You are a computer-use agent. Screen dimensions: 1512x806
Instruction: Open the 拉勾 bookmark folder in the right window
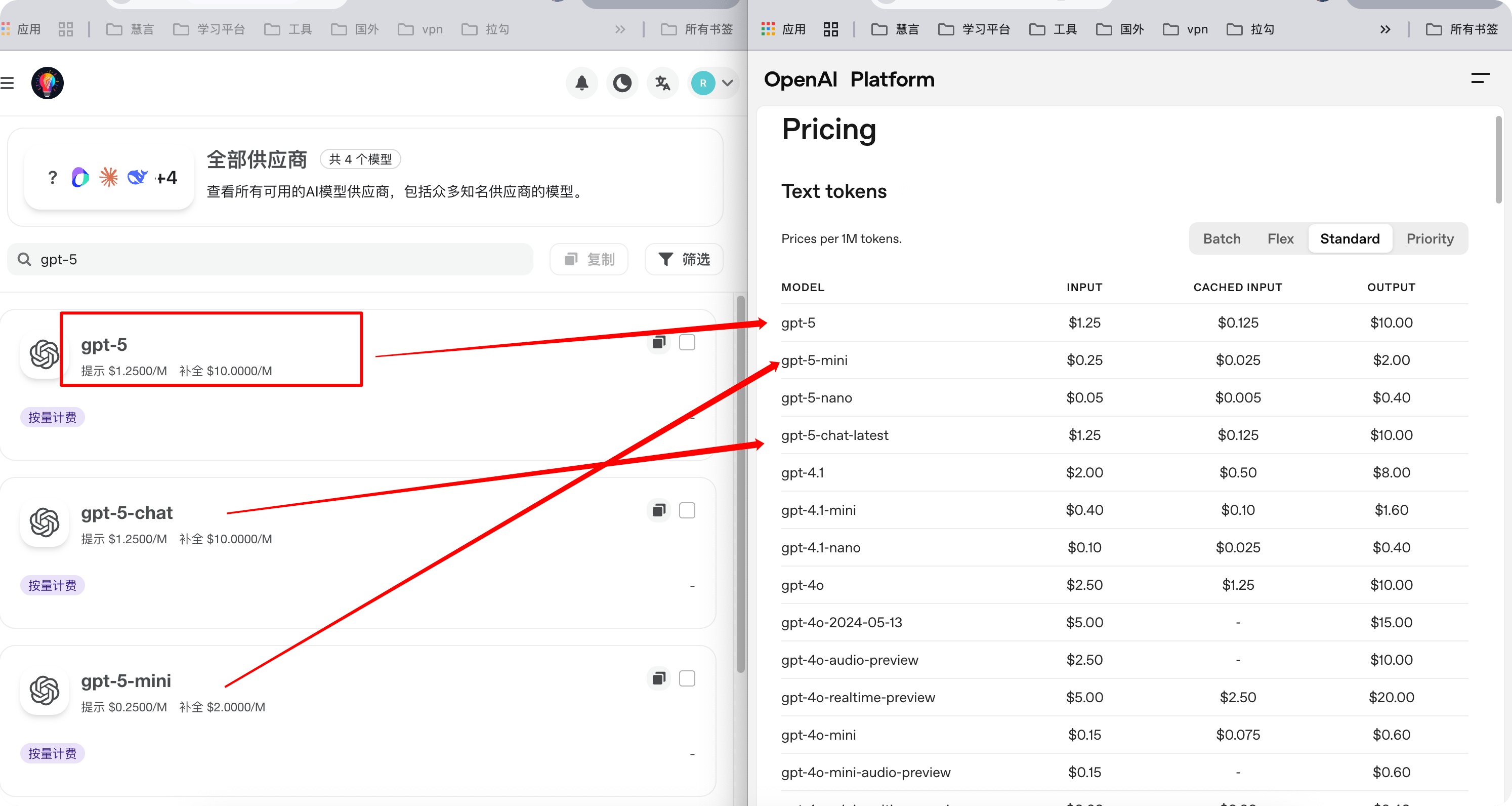1251,29
